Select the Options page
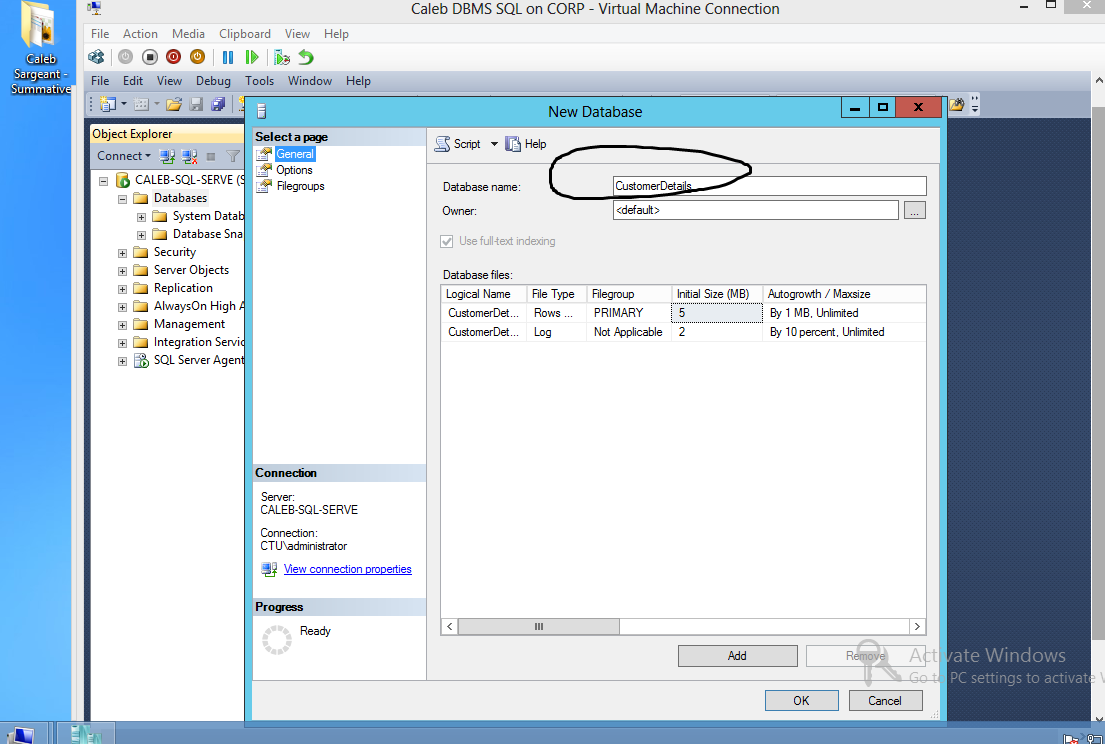This screenshot has width=1105, height=744. [x=294, y=170]
